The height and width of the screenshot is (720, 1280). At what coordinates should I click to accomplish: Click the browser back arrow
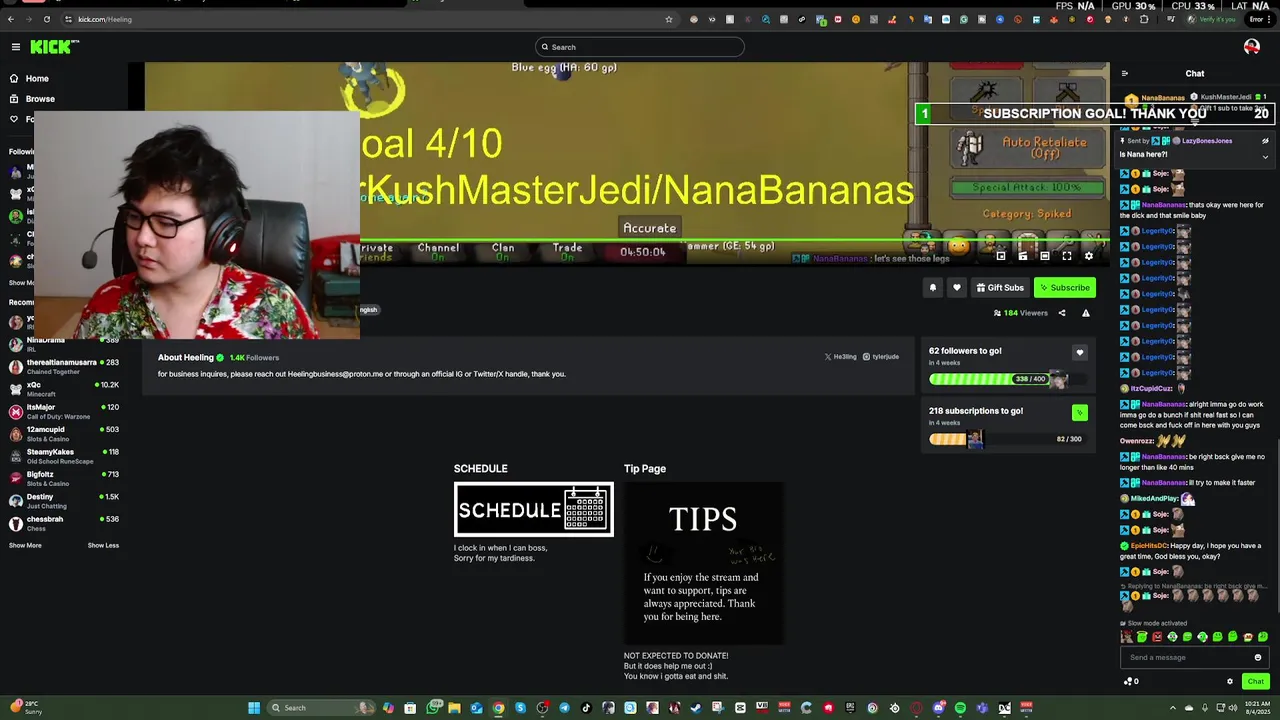coord(11,19)
